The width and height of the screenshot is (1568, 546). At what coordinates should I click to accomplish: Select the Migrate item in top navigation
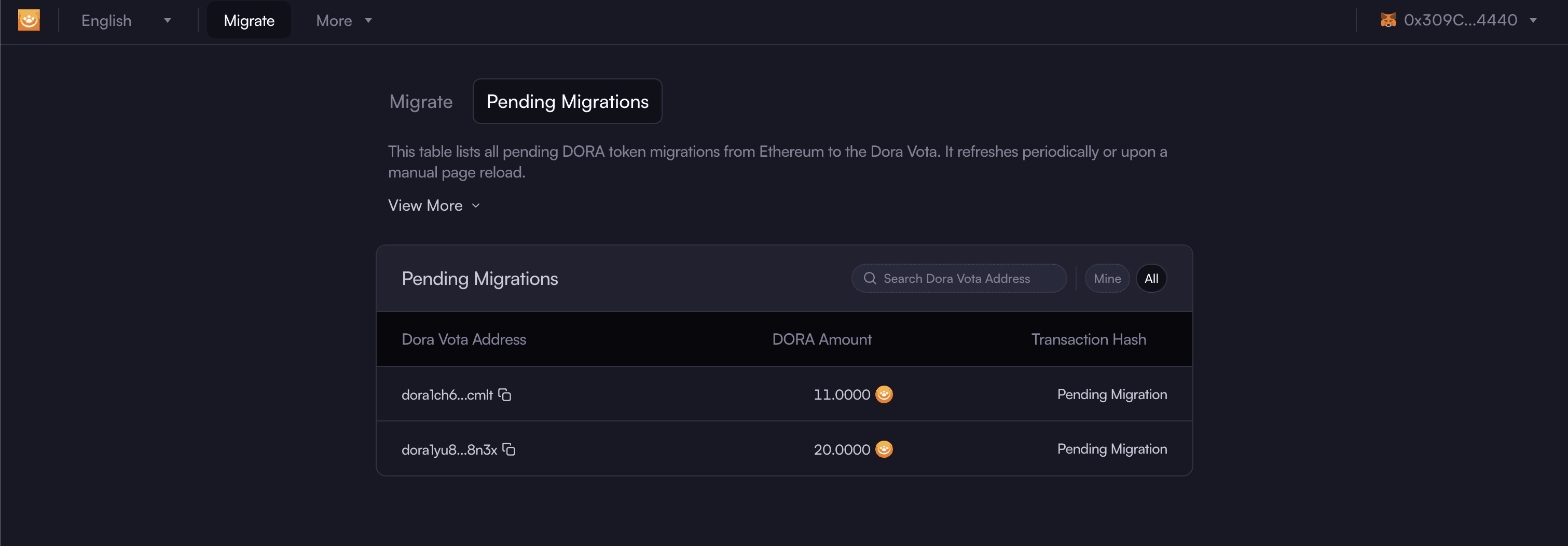click(249, 21)
